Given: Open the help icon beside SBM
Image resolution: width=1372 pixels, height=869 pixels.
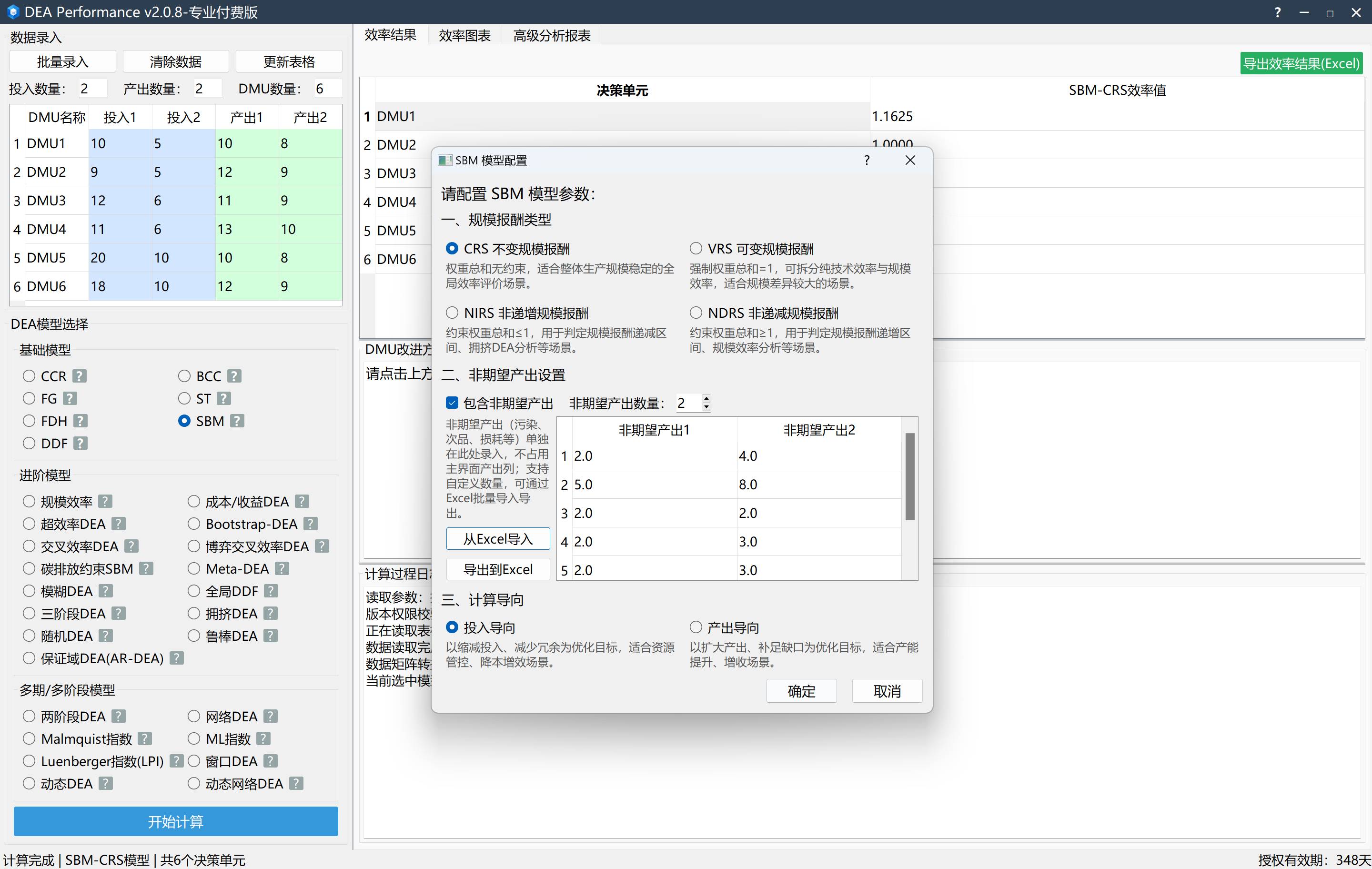Looking at the screenshot, I should pyautogui.click(x=237, y=421).
